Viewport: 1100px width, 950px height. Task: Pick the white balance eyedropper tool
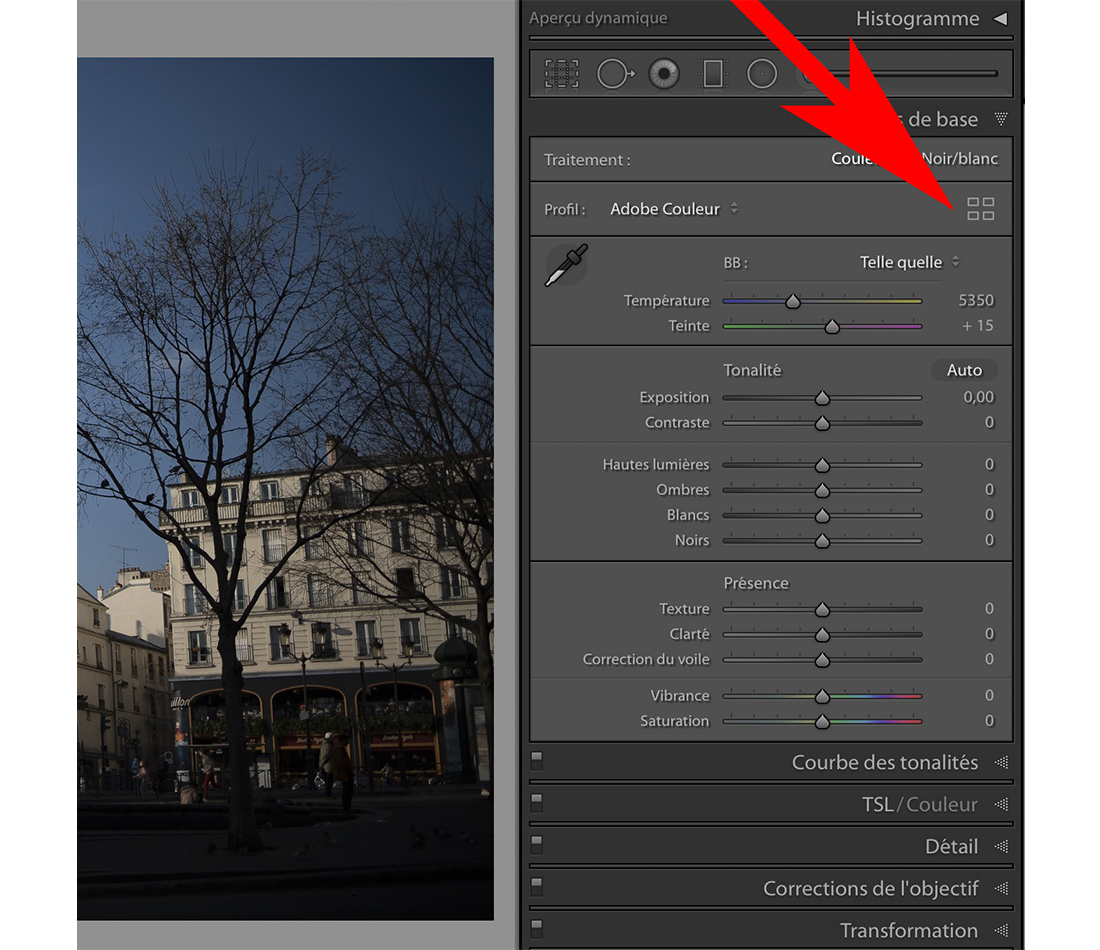tap(566, 266)
